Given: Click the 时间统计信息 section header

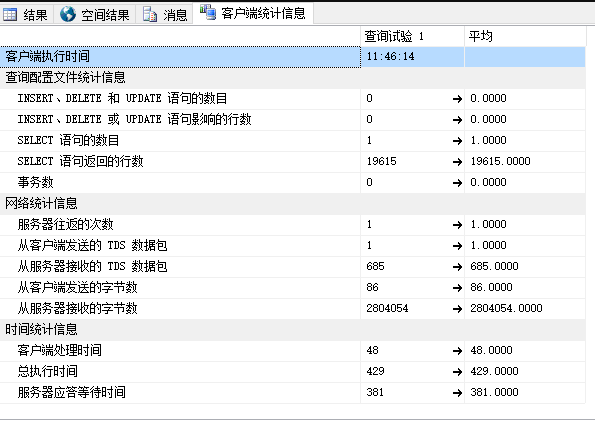Looking at the screenshot, I should click(x=41, y=329).
